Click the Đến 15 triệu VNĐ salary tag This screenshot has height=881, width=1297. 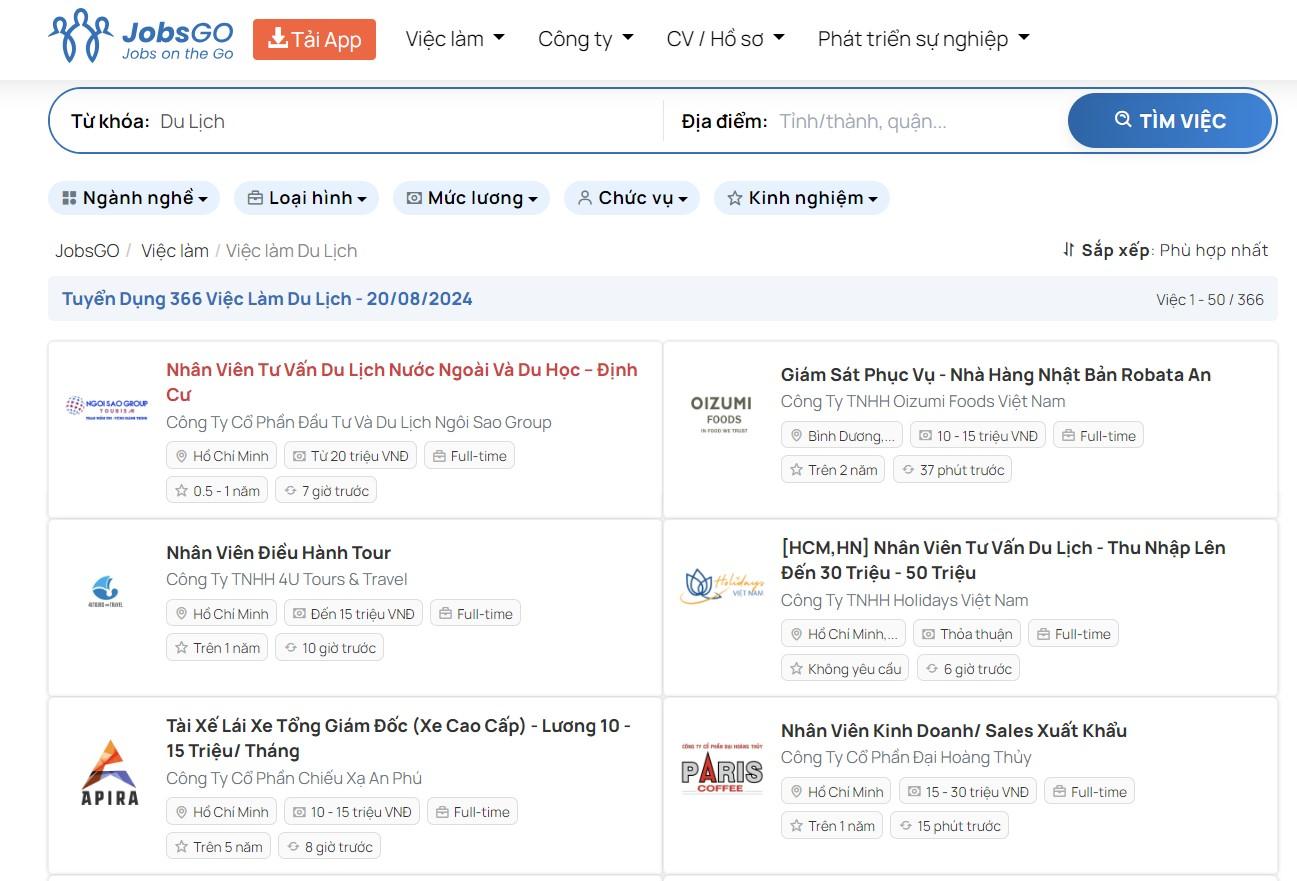[x=353, y=613]
